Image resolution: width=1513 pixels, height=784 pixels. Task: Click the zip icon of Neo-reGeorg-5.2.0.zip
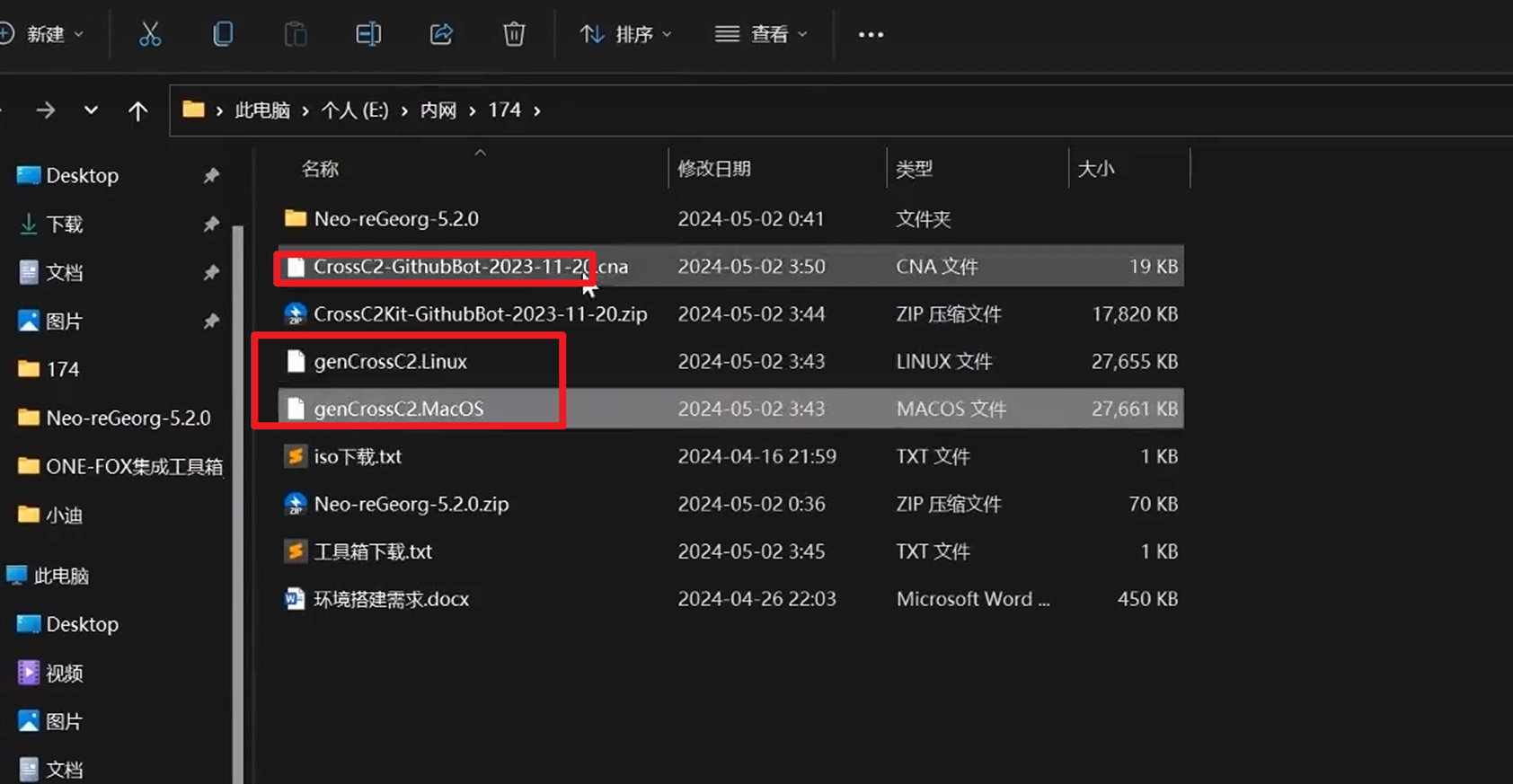(295, 504)
